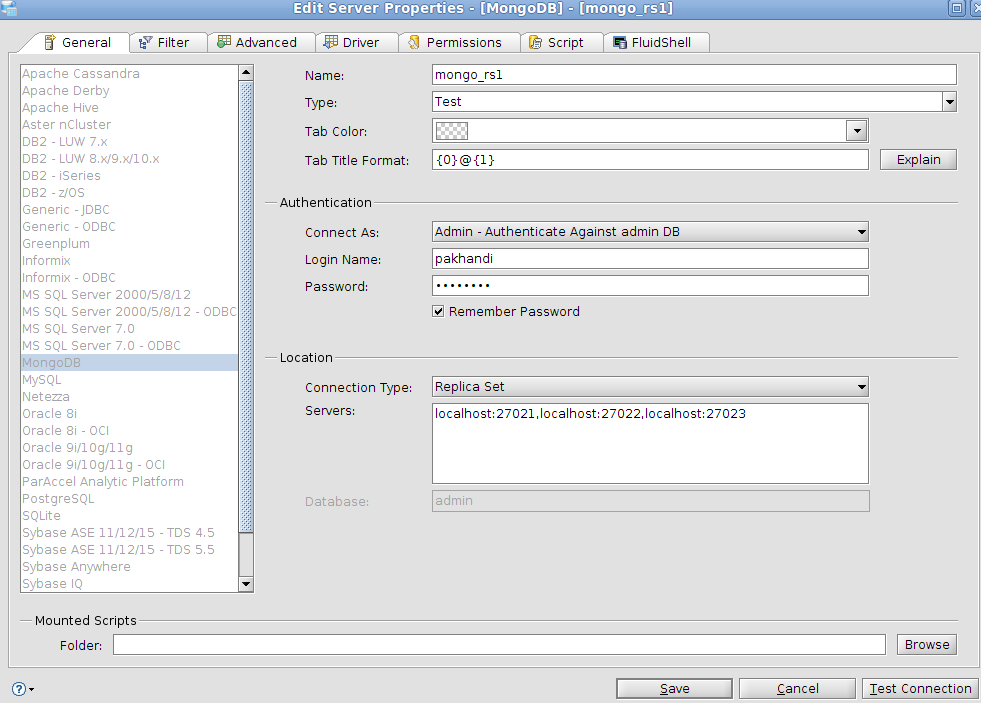Select Sybase ASE 11/12/15 - TDS 5.5
Image resolution: width=981 pixels, height=703 pixels.
click(130, 550)
